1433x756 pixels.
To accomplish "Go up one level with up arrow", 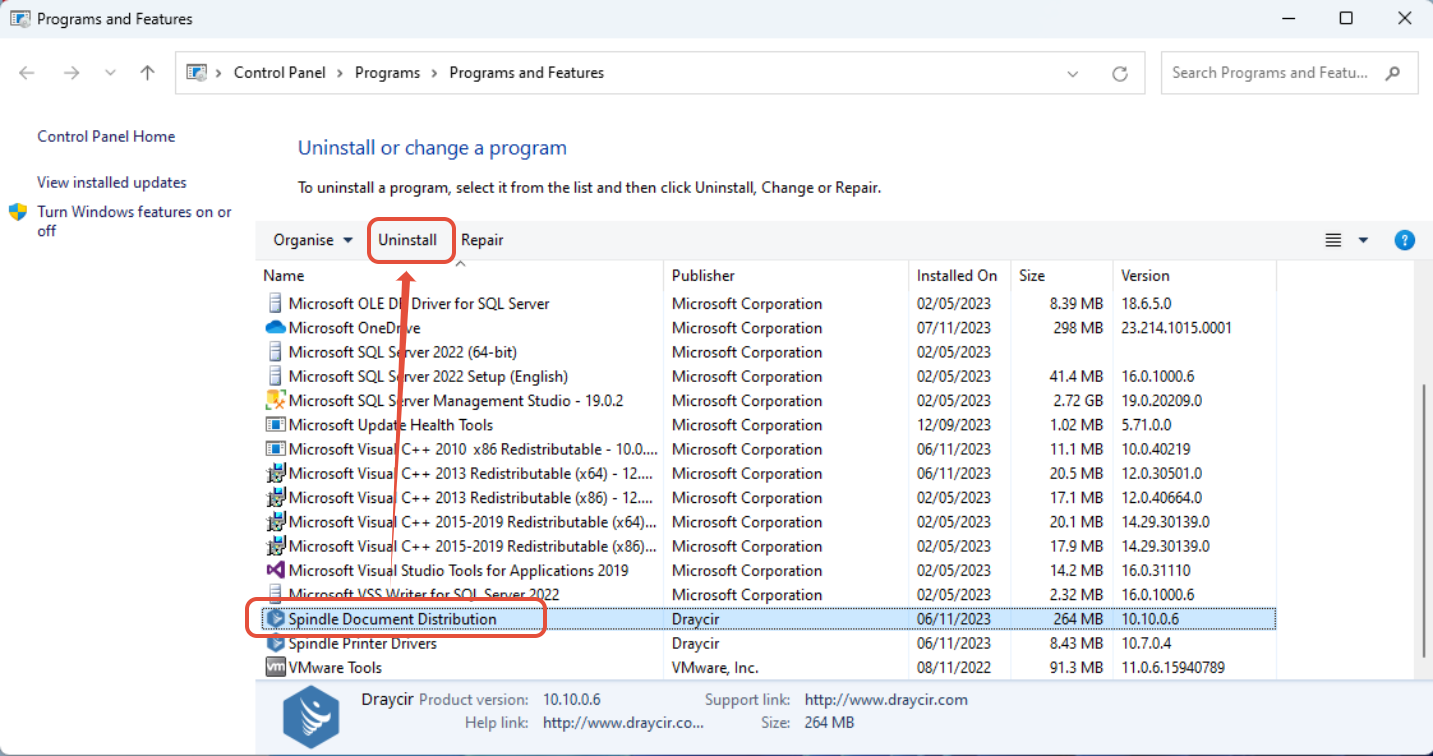I will point(148,73).
